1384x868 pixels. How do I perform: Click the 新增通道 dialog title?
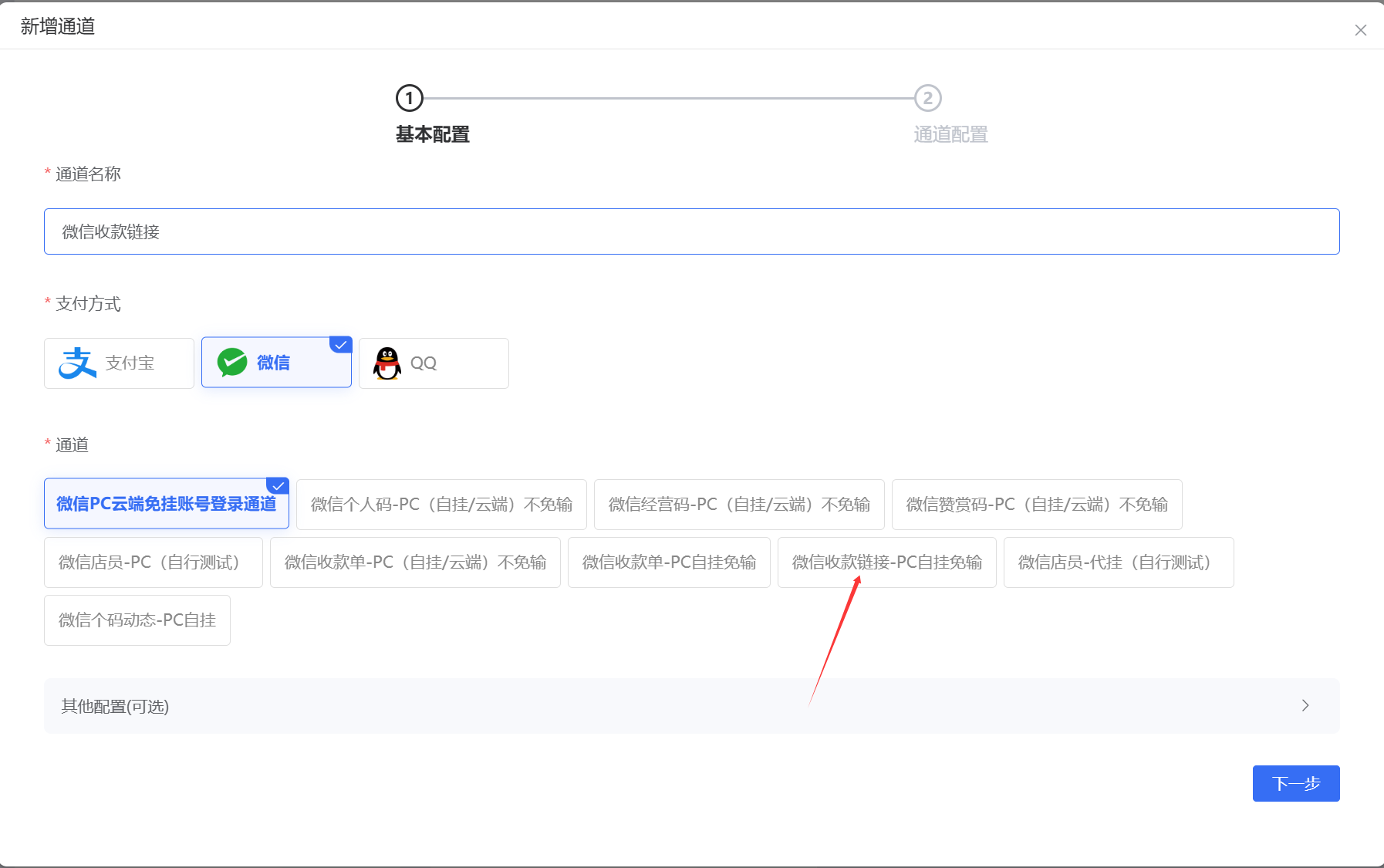coord(58,26)
